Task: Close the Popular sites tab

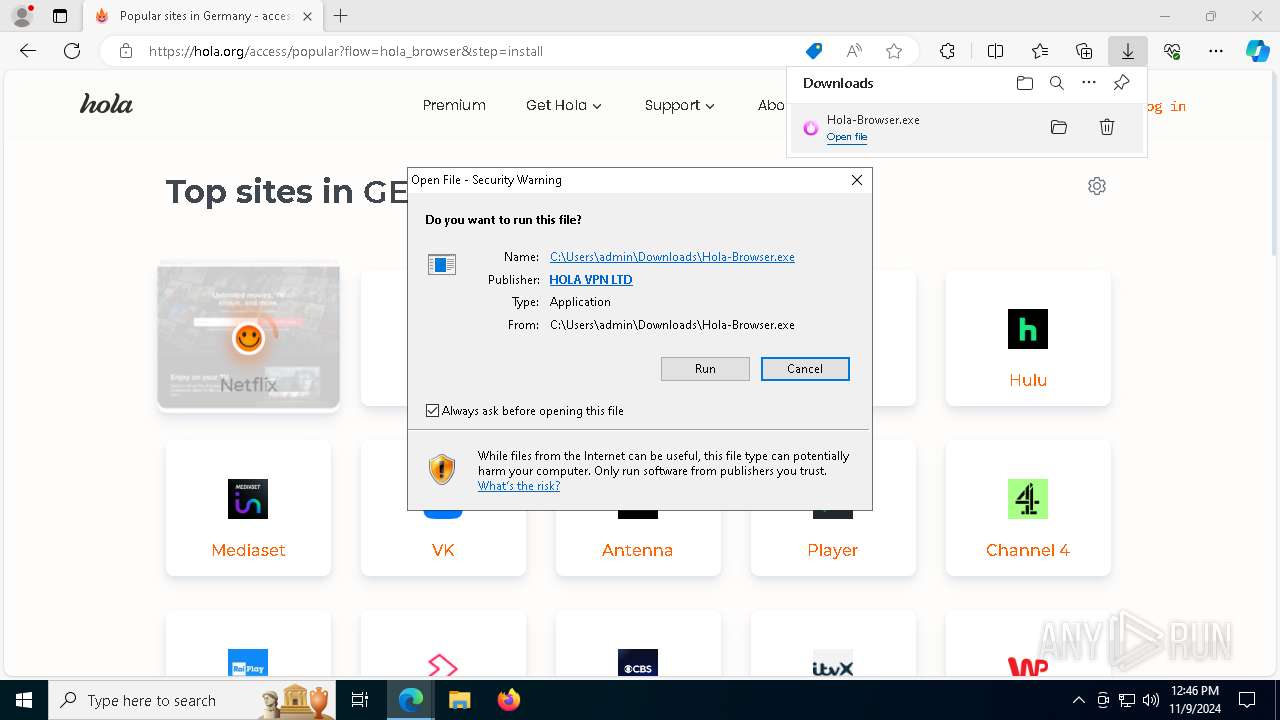Action: [307, 16]
